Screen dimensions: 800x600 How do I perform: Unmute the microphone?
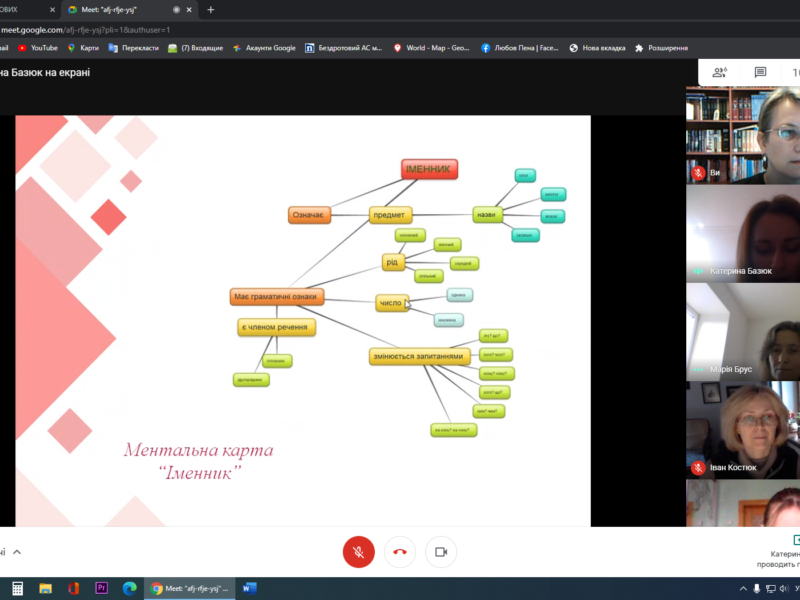point(359,551)
